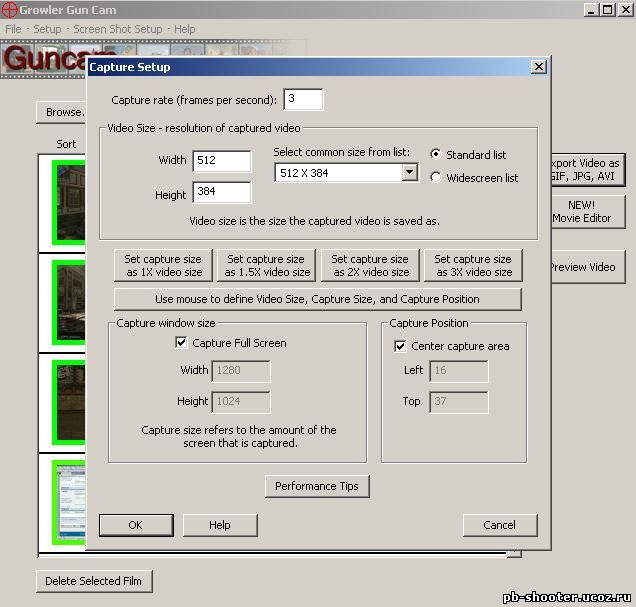636x607 pixels.
Task: Confirm the dialog with OK
Action: [x=136, y=525]
